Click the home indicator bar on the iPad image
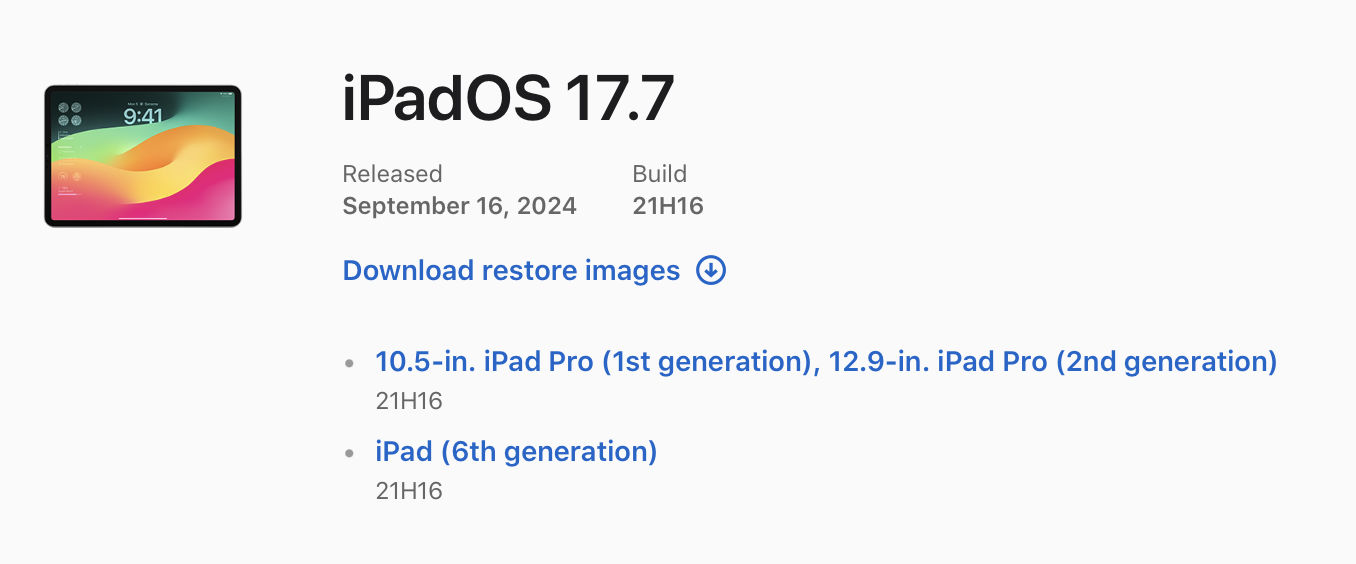This screenshot has height=564, width=1356. click(143, 218)
